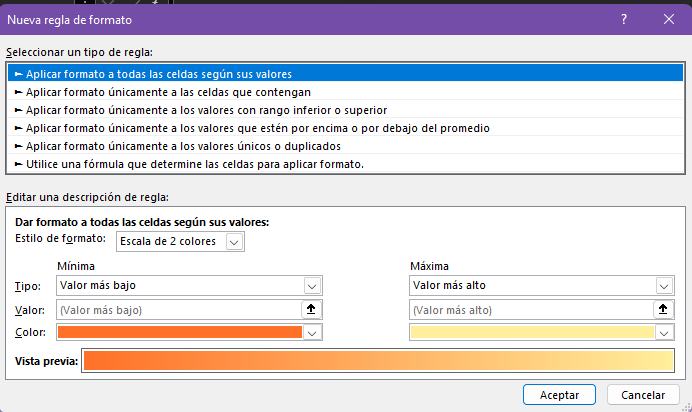This screenshot has width=692, height=412.
Task: Click the 'Valor:' row label
Action: [x=30, y=310]
